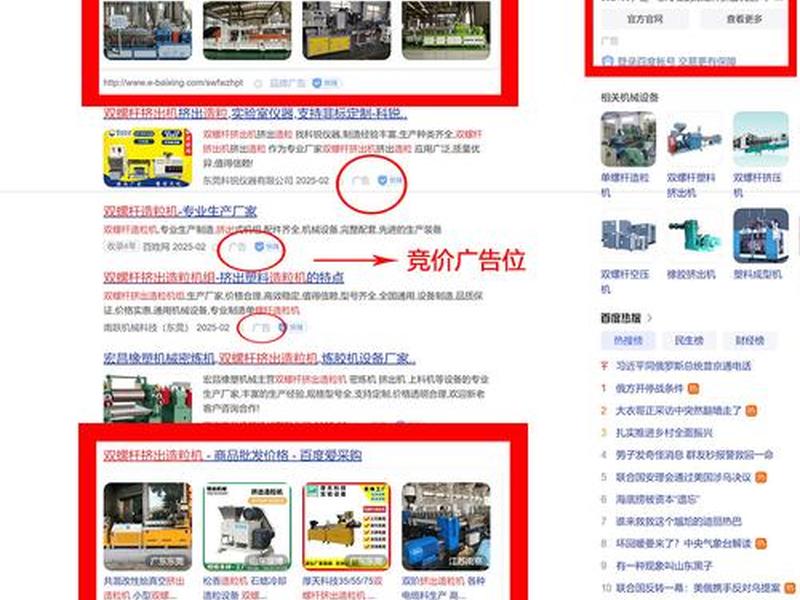
Task: Click the yellow thumbnail of the 实验室仪器 result
Action: click(148, 158)
